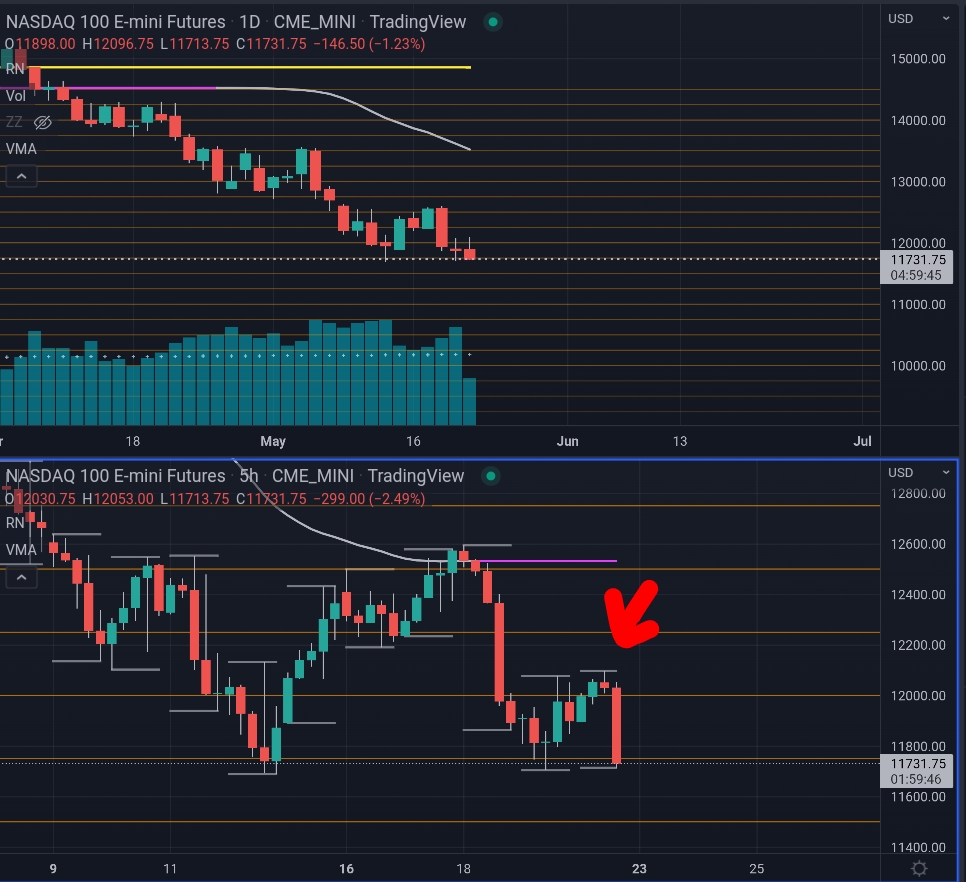Collapse indicator legend in daily chart
Image resolution: width=966 pixels, height=882 pixels.
pos(21,176)
